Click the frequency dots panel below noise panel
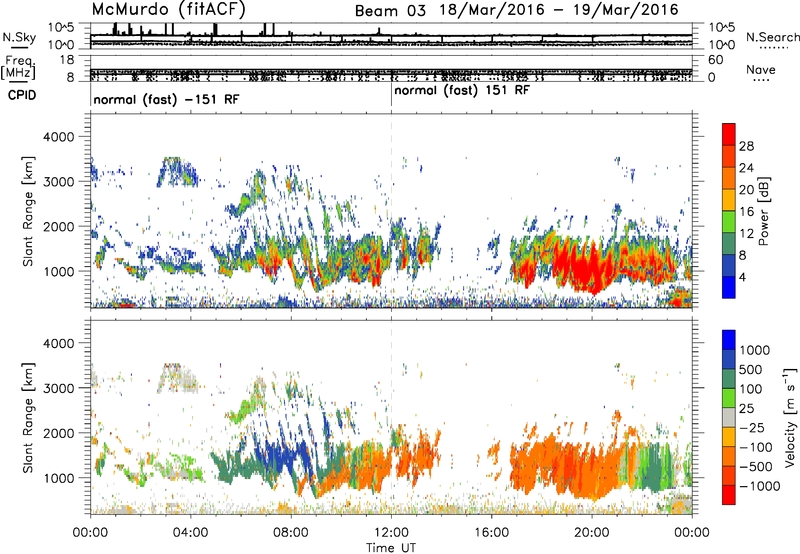 pos(391,68)
